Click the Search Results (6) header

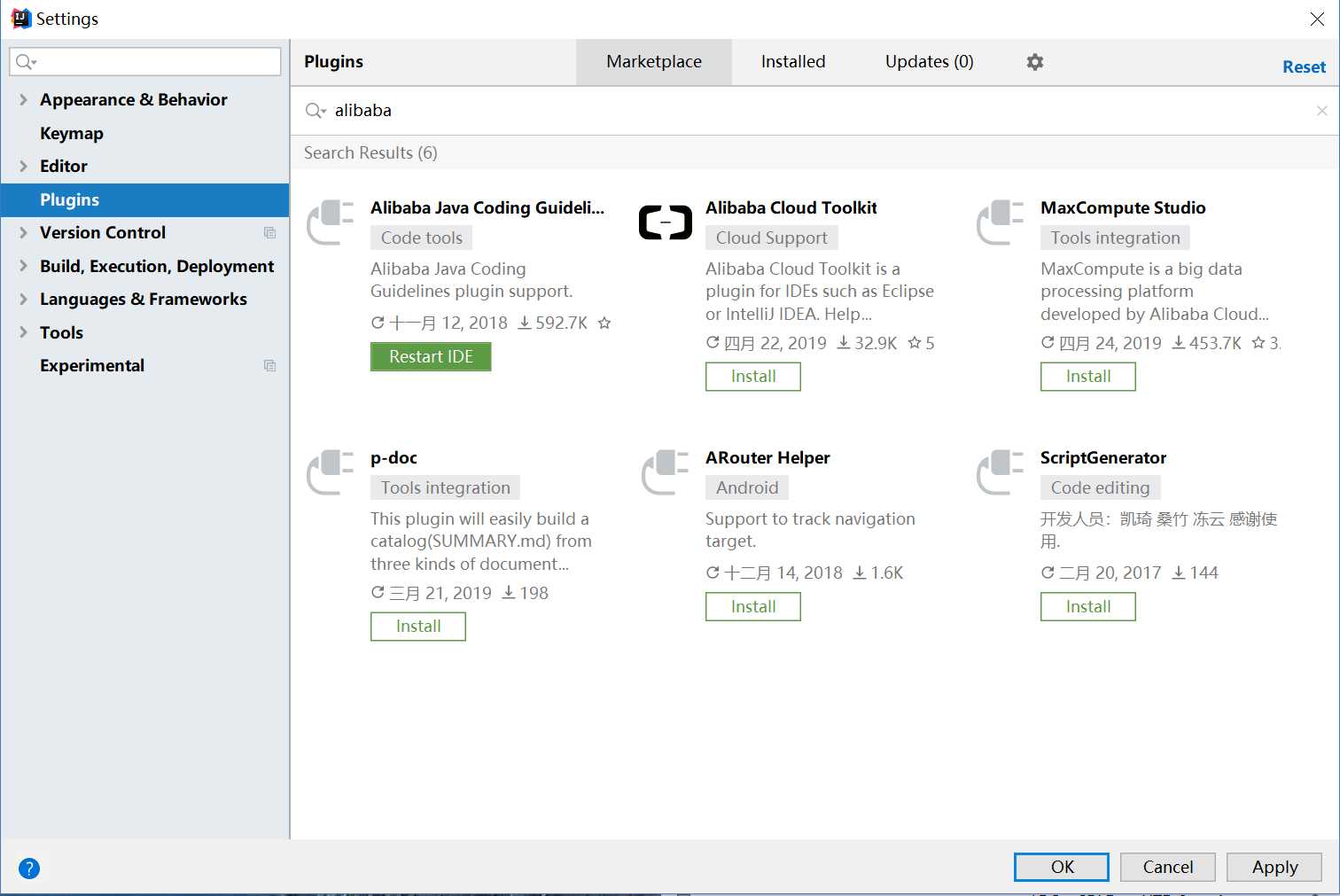370,153
